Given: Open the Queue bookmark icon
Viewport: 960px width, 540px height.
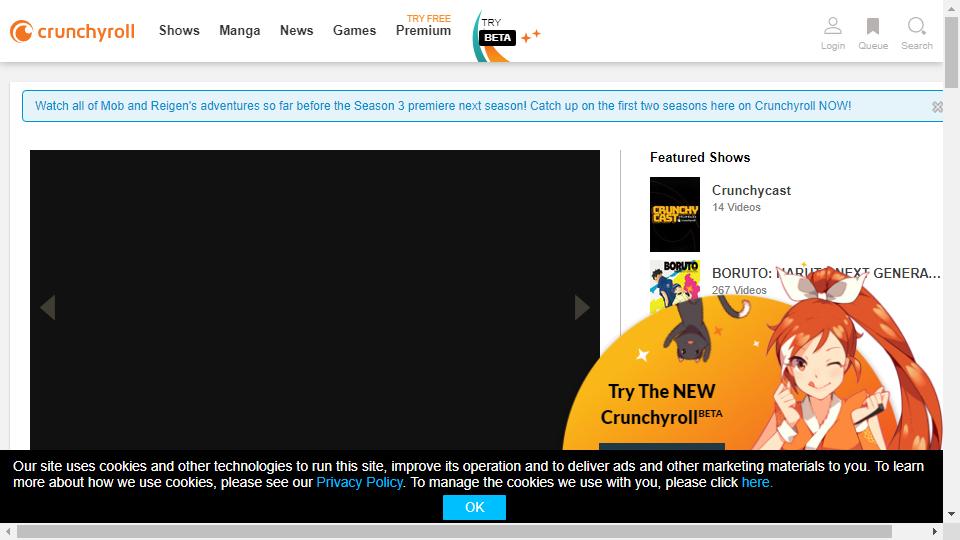Looking at the screenshot, I should pyautogui.click(x=873, y=34).
